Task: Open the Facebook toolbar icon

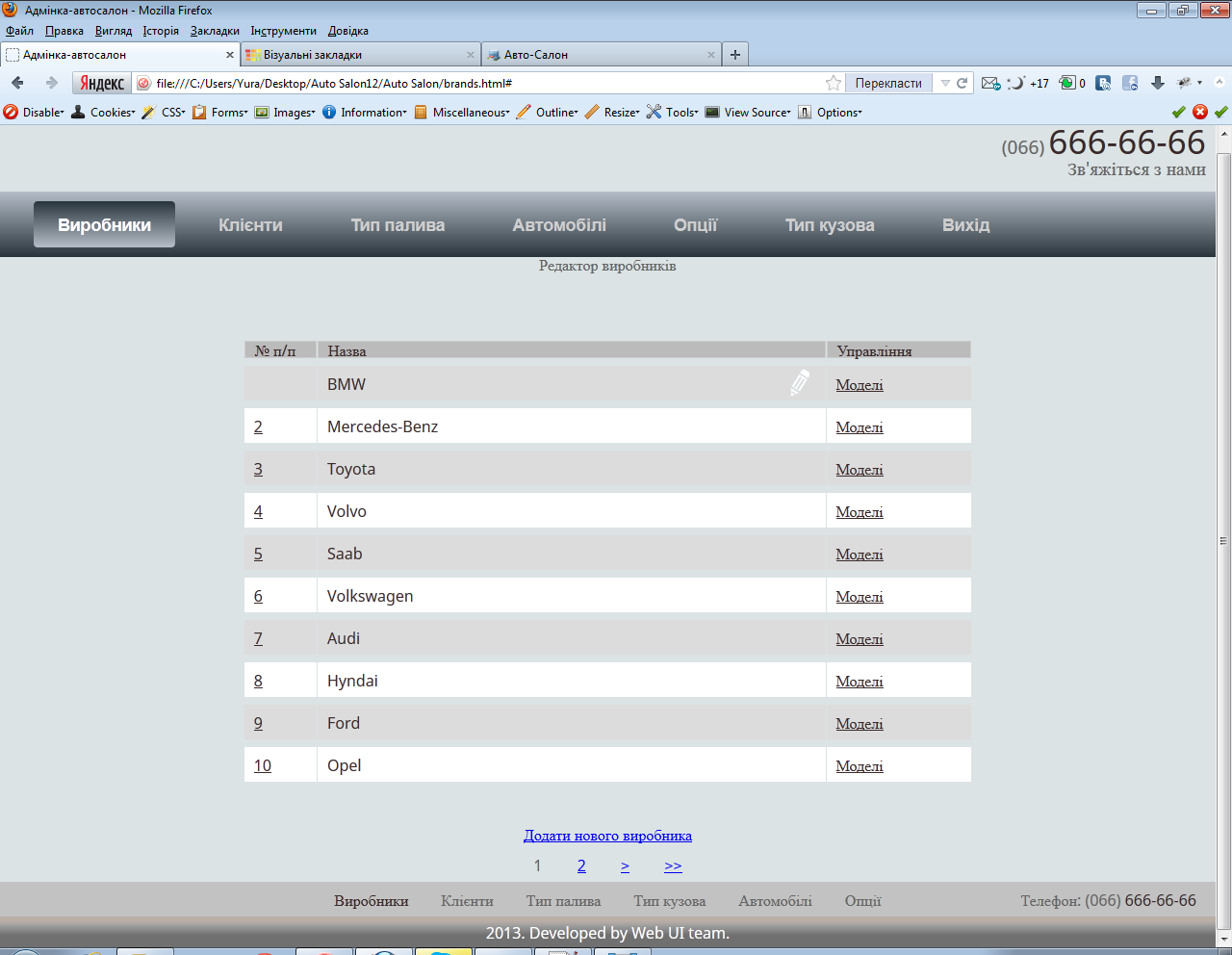Action: click(x=1130, y=83)
